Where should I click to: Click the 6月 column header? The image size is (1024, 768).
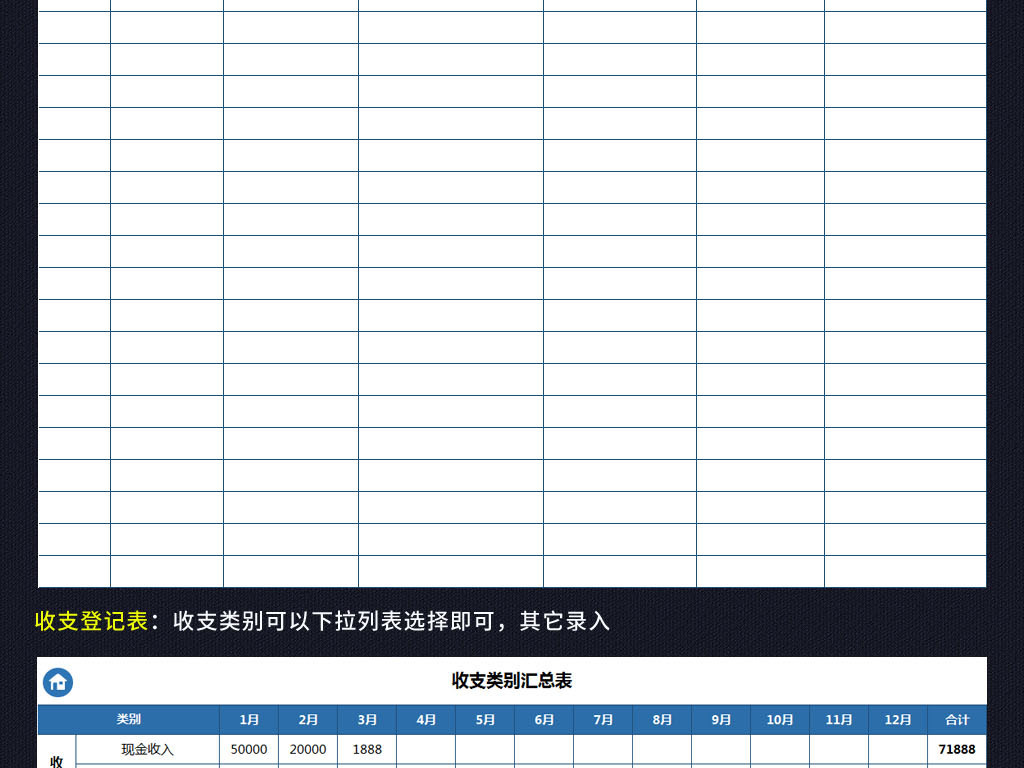click(544, 720)
